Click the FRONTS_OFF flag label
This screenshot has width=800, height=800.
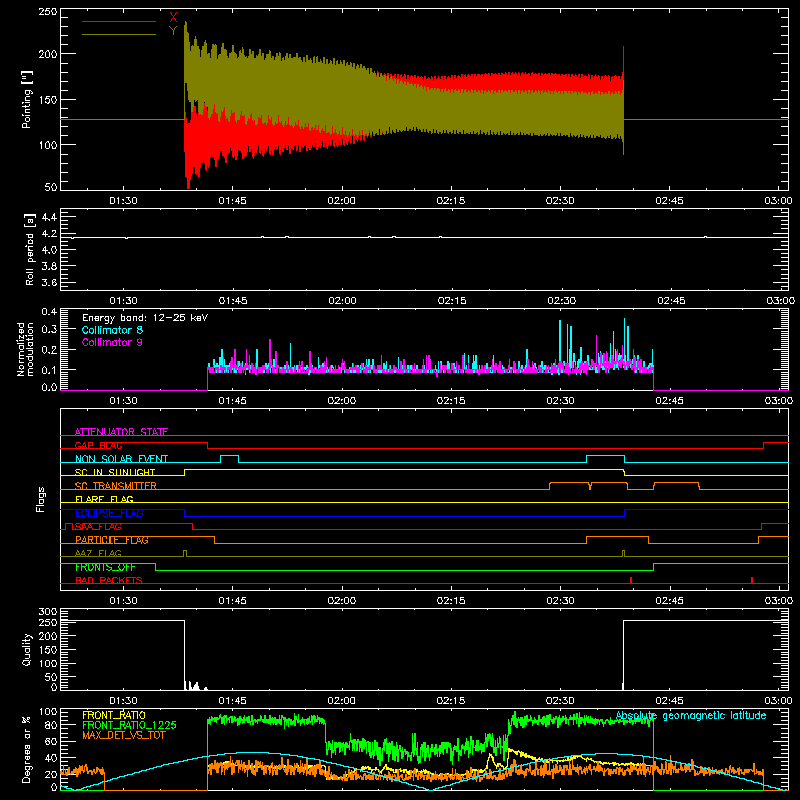[x=105, y=567]
